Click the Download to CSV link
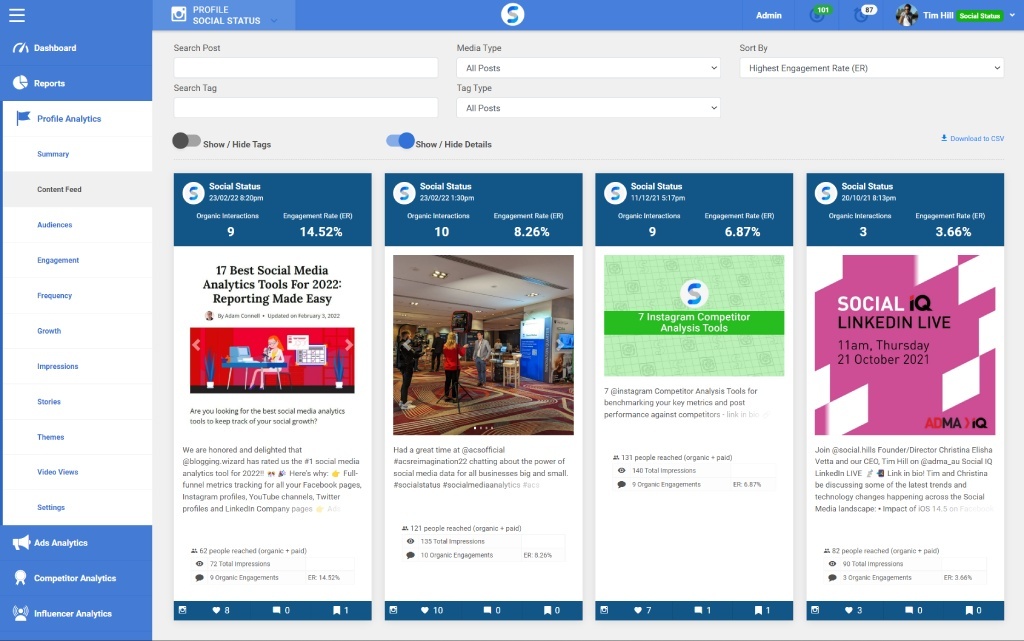This screenshot has height=641, width=1024. [x=976, y=138]
